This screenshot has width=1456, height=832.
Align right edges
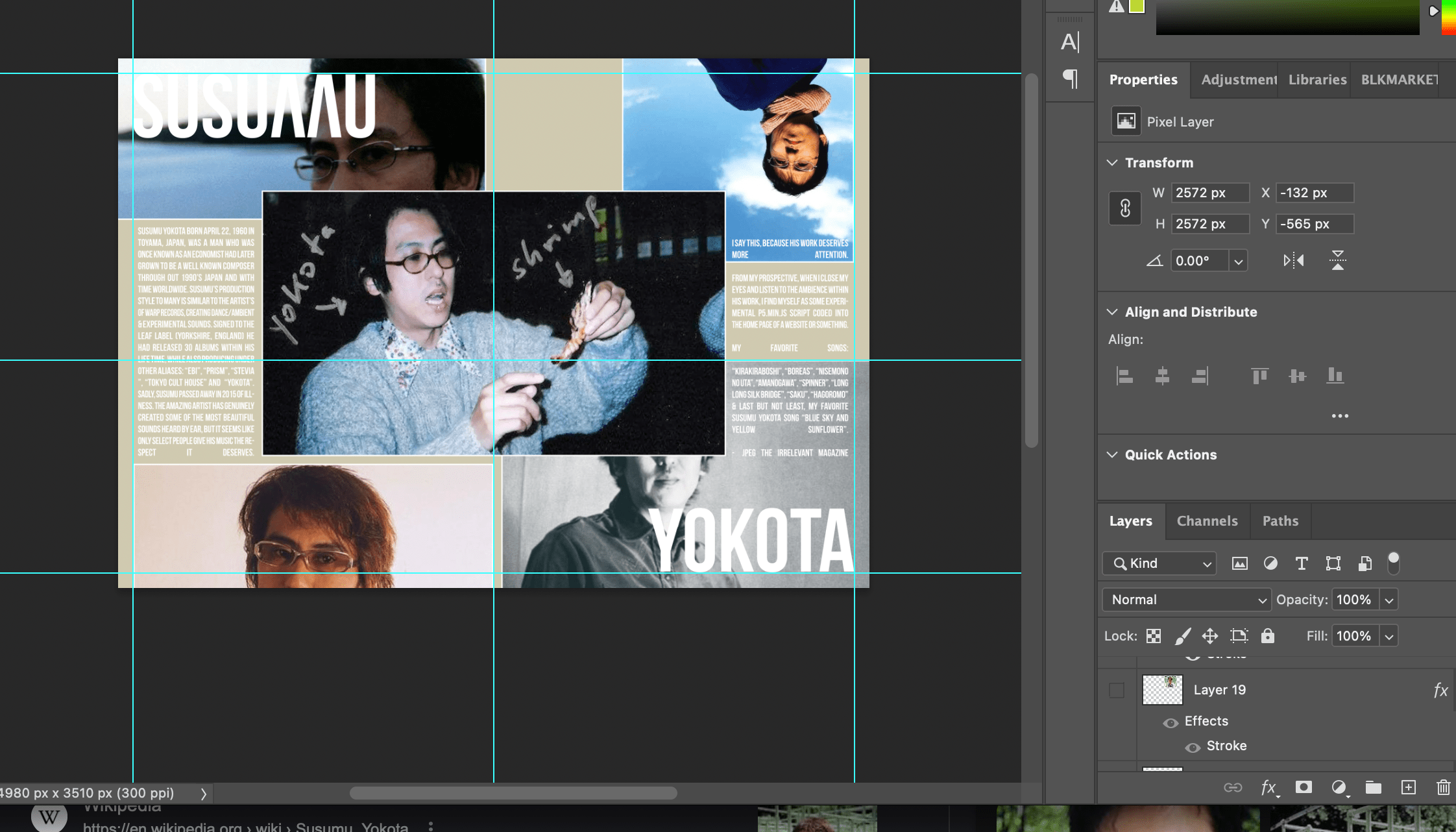point(1200,376)
